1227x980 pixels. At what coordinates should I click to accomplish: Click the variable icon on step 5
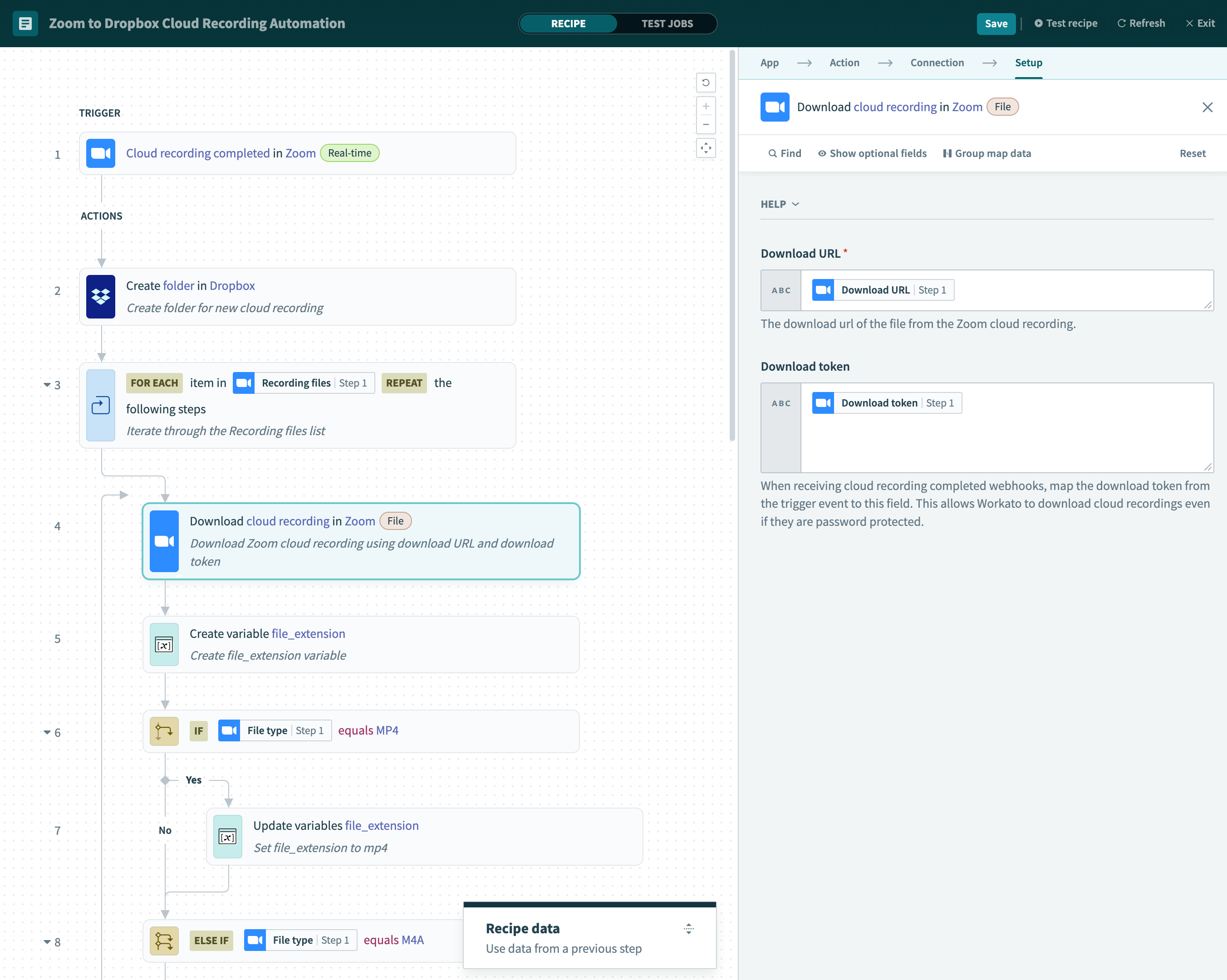[164, 645]
